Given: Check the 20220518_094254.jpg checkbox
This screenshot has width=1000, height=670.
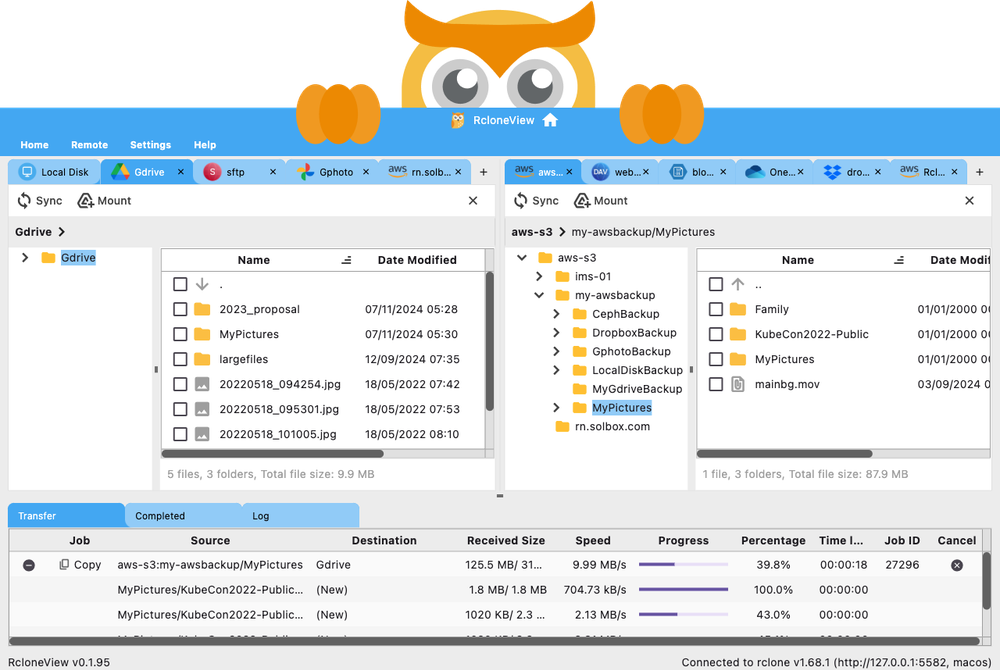Looking at the screenshot, I should (180, 384).
